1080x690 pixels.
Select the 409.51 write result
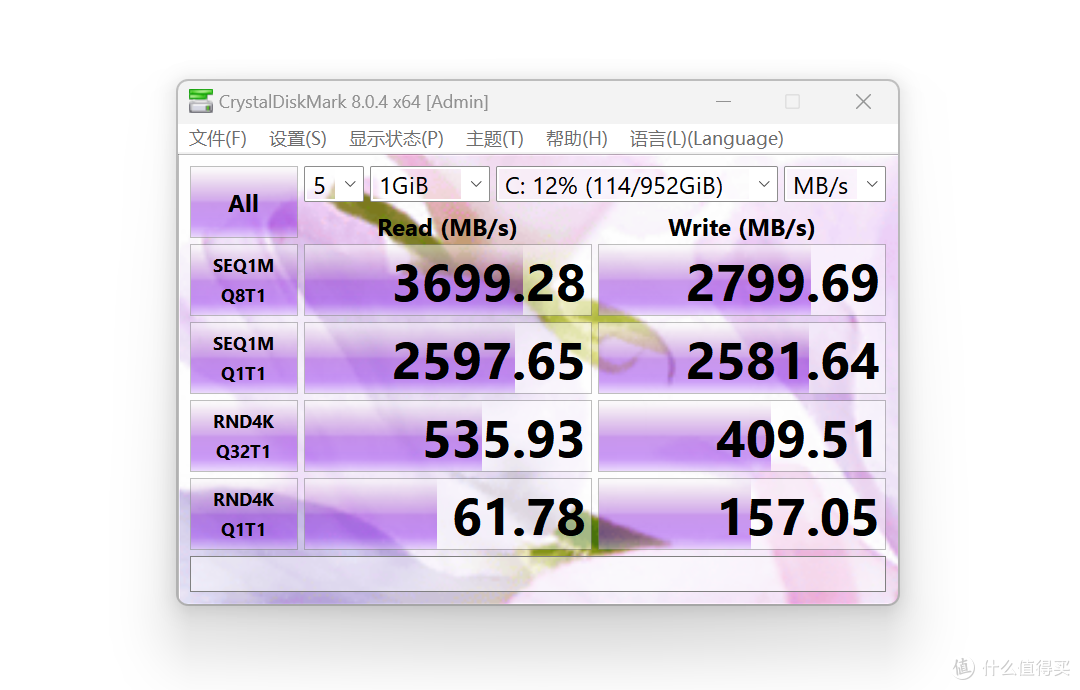tap(742, 436)
